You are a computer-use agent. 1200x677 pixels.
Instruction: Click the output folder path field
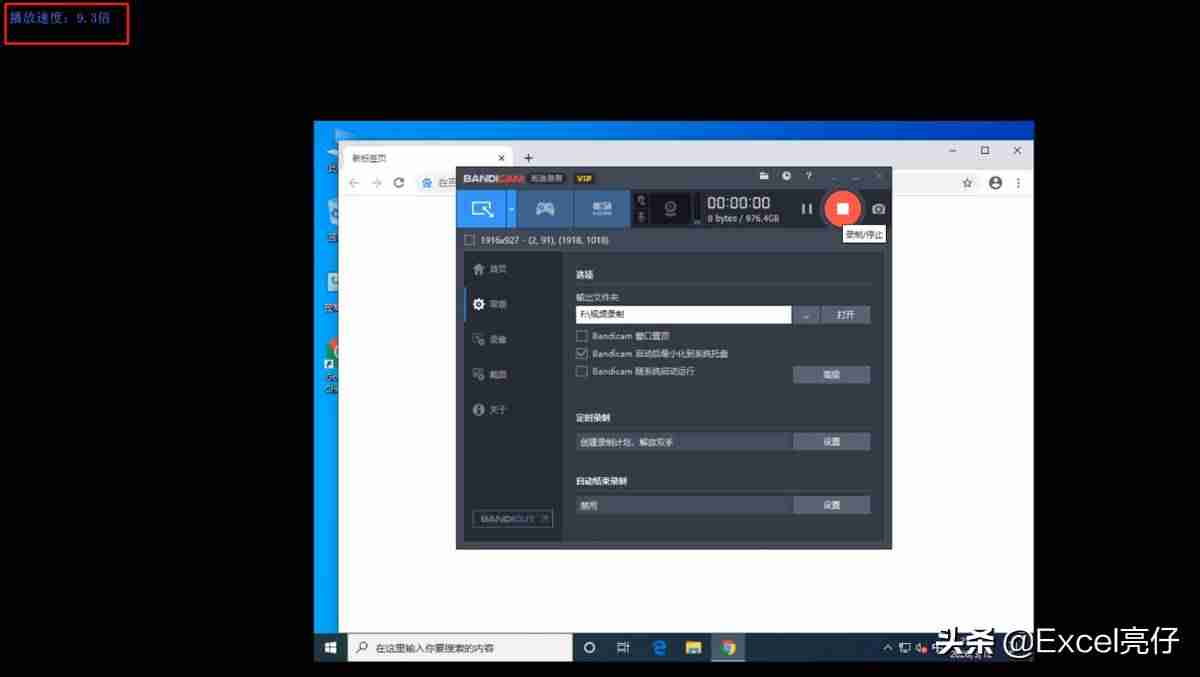point(684,315)
